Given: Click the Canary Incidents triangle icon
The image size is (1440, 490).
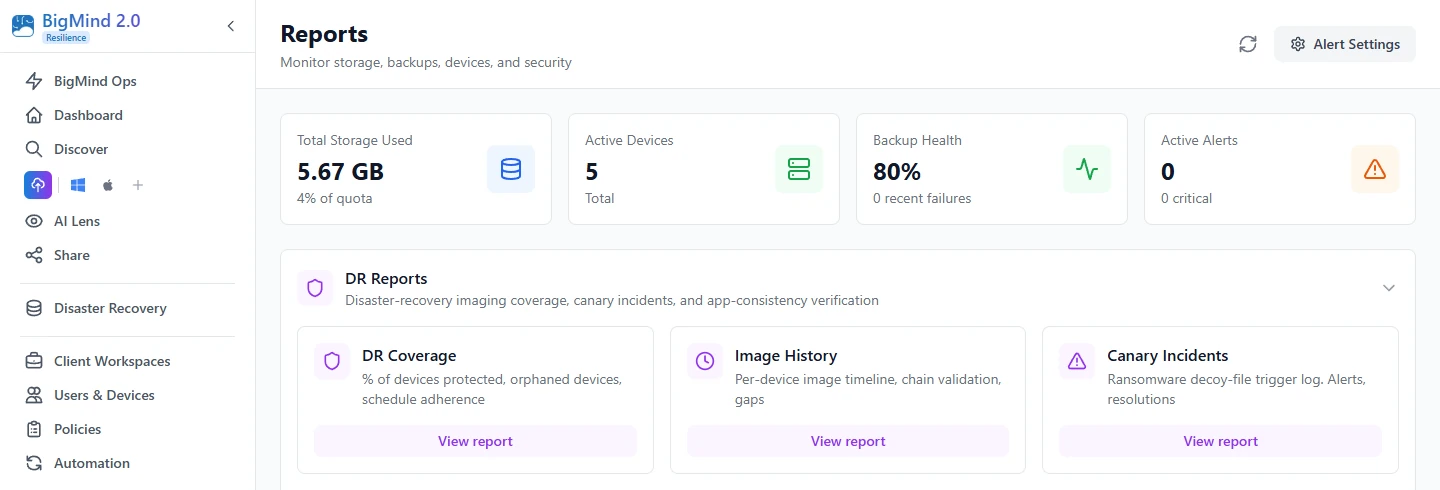Looking at the screenshot, I should click(x=1077, y=361).
